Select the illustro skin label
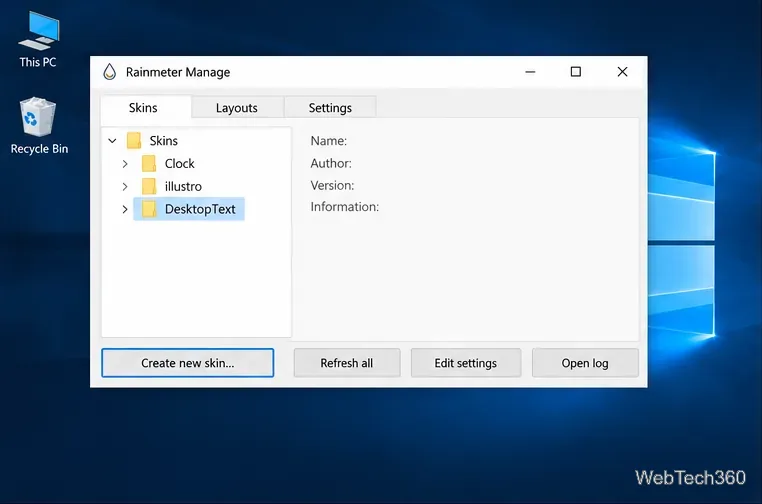Image resolution: width=762 pixels, height=504 pixels. 183,186
